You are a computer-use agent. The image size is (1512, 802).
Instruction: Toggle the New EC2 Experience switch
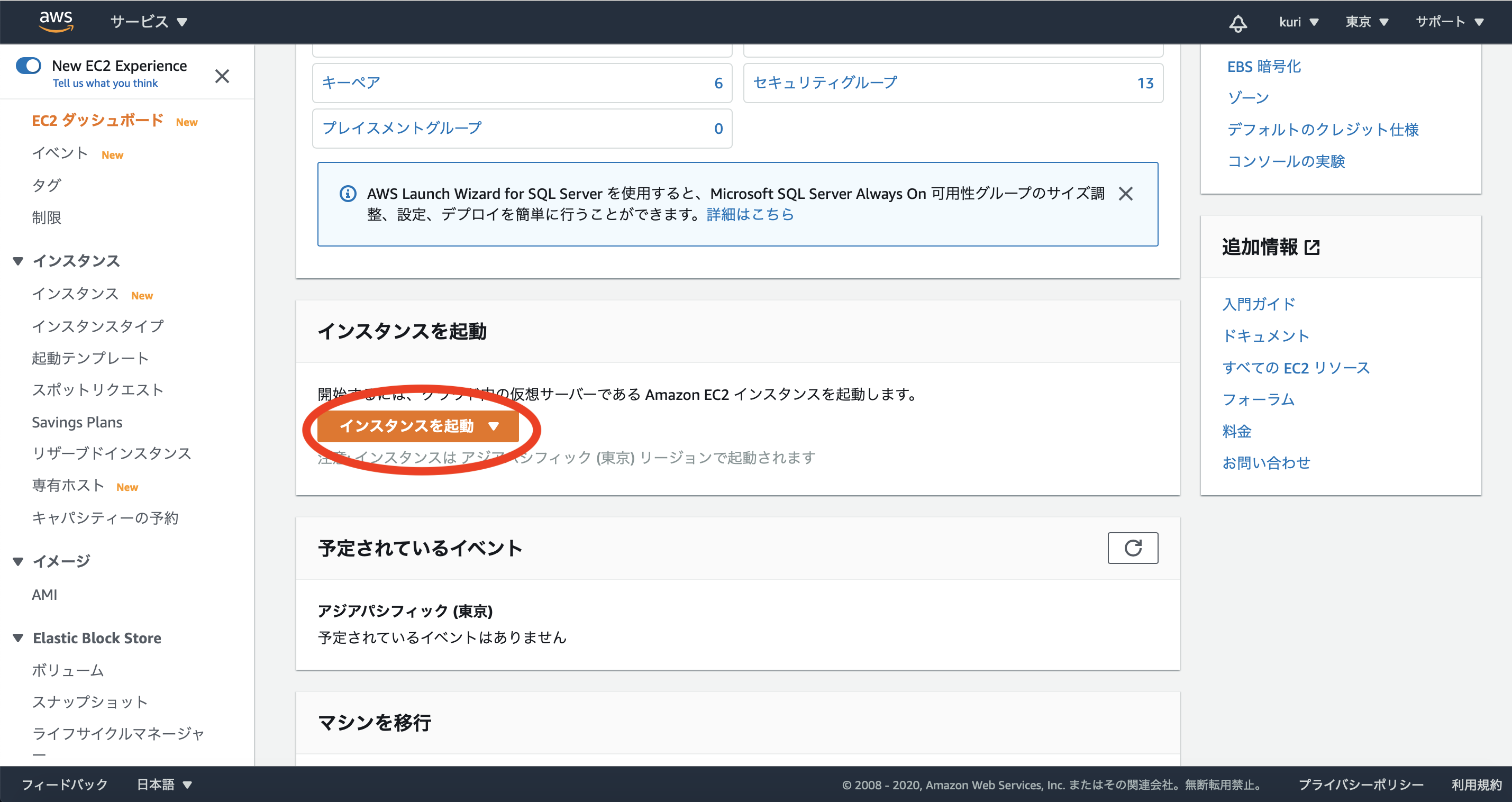coord(29,65)
